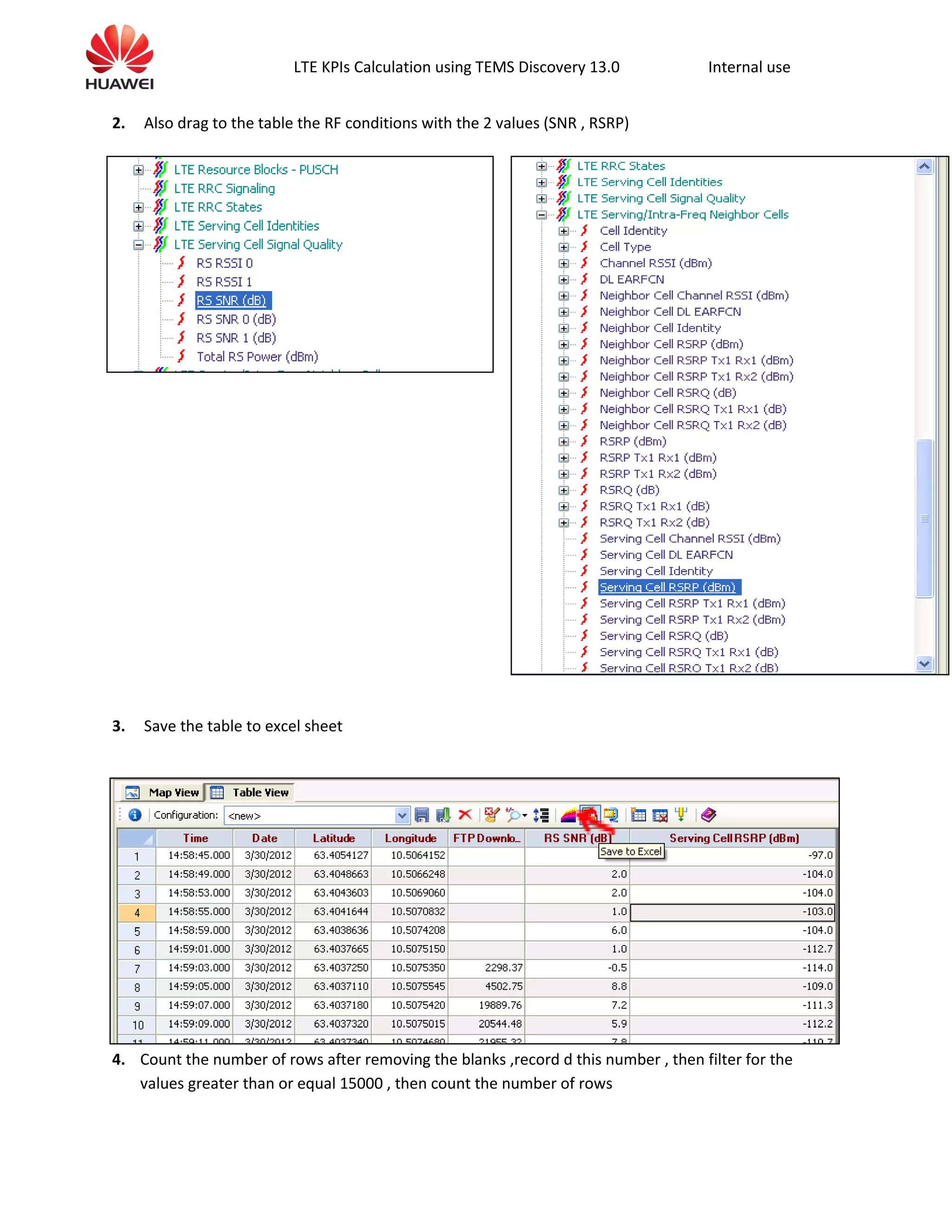Screen dimensions: 952x1232
Task: Expand the RSRP (dBm) node
Action: click(563, 441)
